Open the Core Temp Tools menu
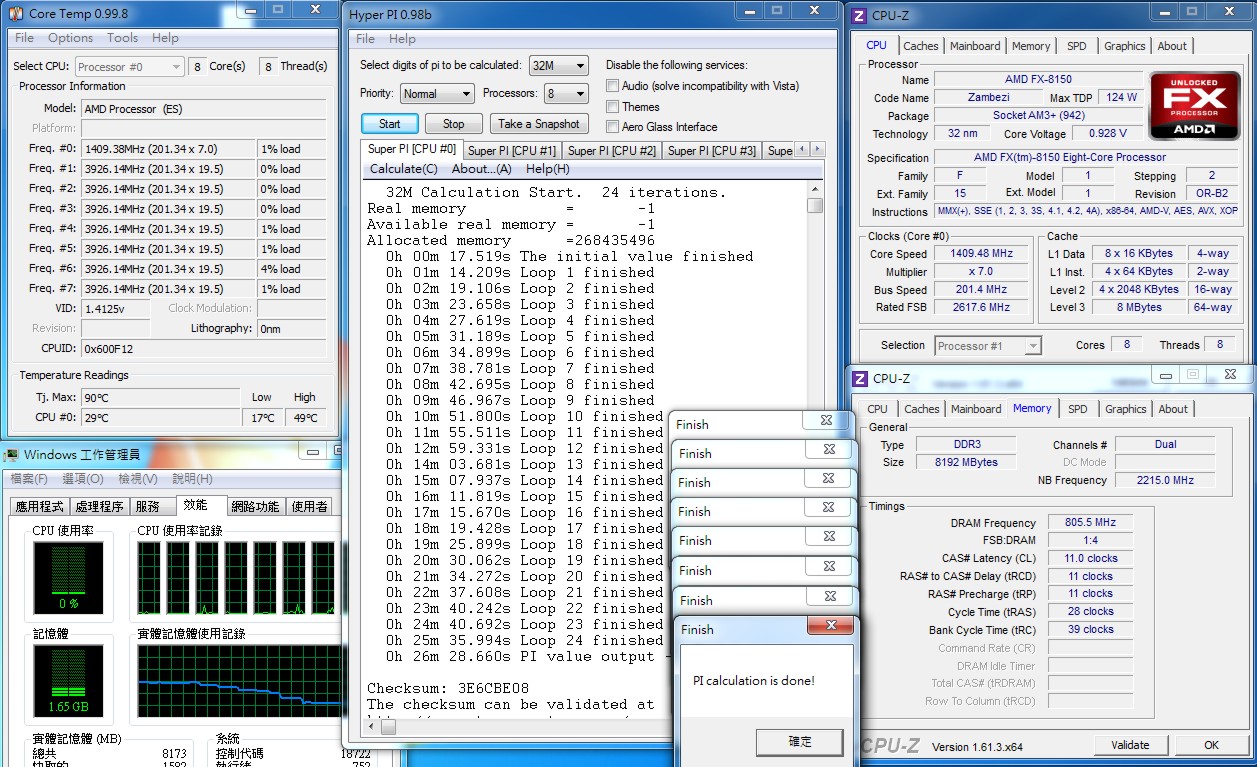The image size is (1257, 767). [x=122, y=38]
